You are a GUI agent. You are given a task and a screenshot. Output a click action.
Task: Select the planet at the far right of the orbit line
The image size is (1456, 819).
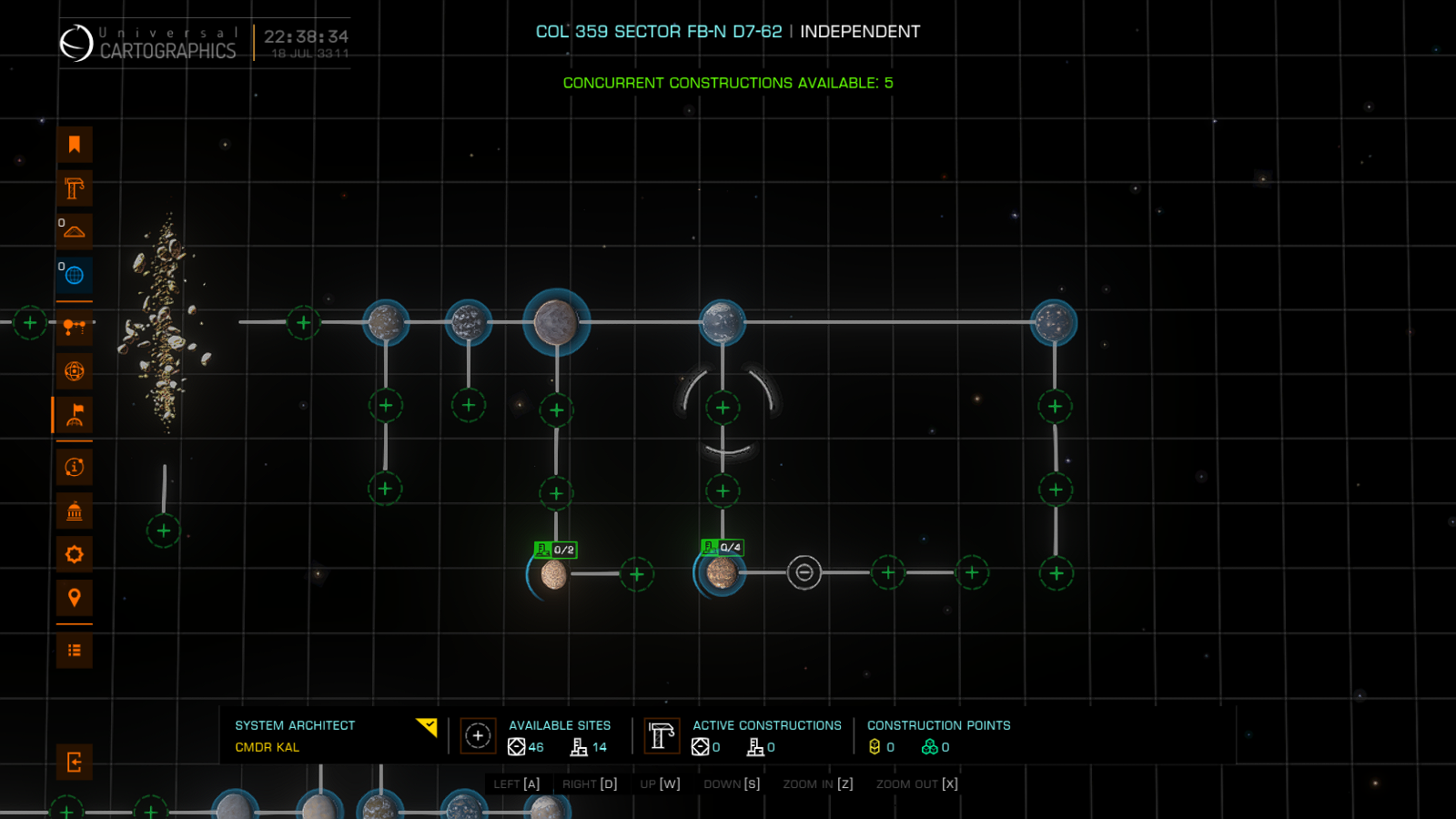tap(1055, 322)
